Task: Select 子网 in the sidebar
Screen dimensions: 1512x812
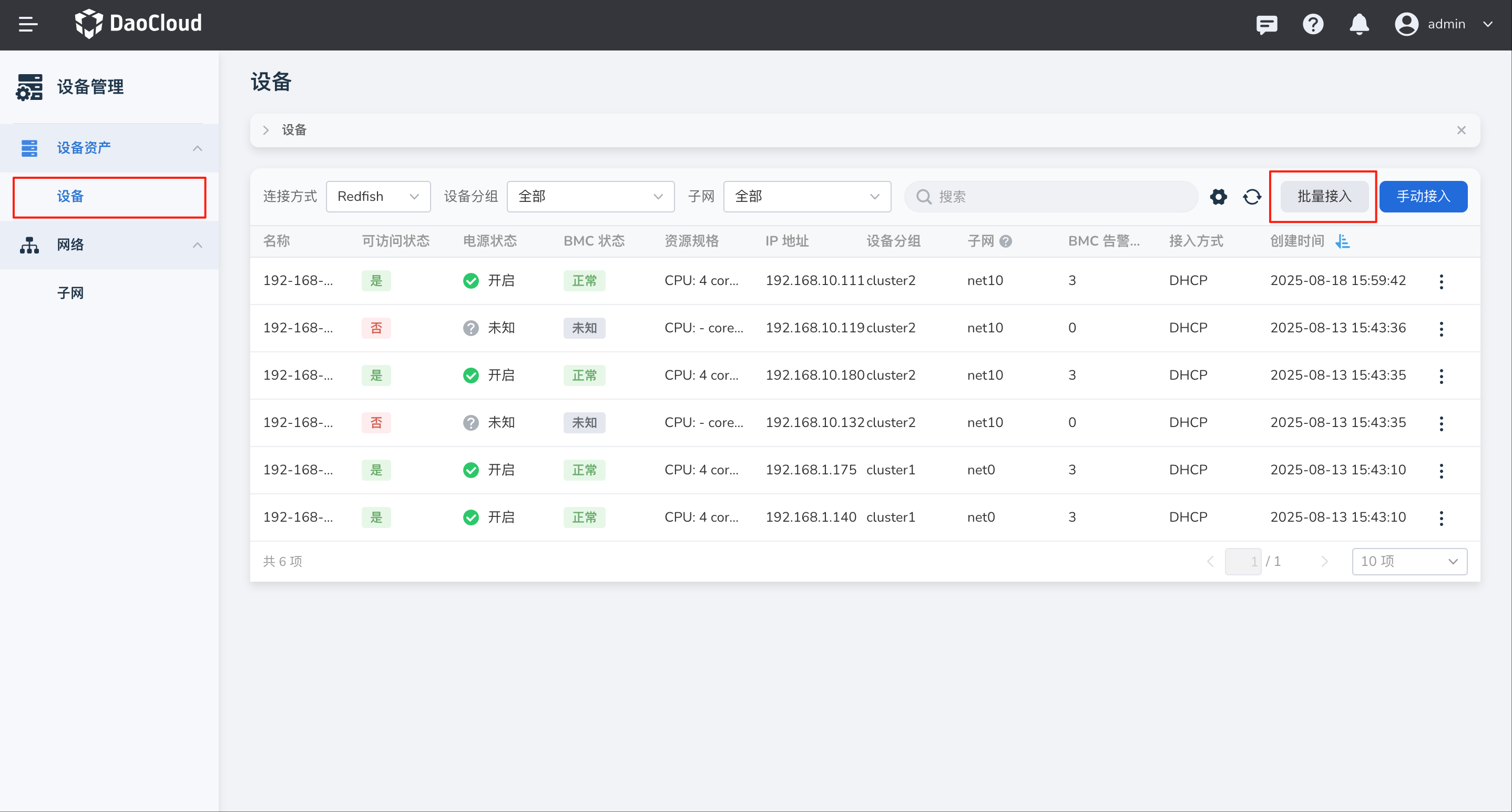Action: point(70,293)
